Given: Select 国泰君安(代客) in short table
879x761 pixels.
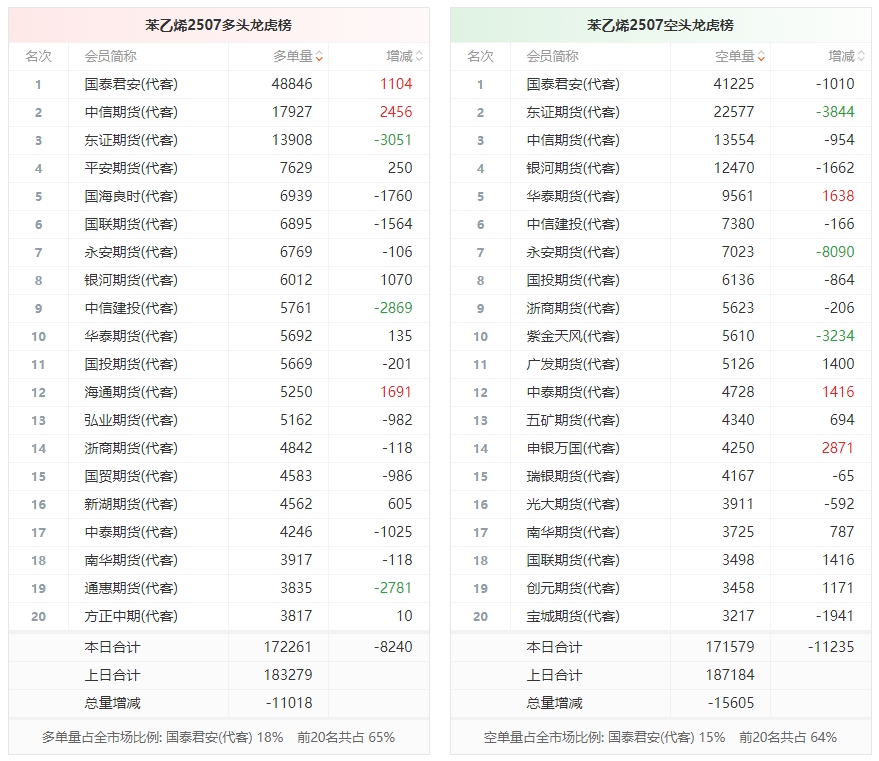Looking at the screenshot, I should pos(573,84).
